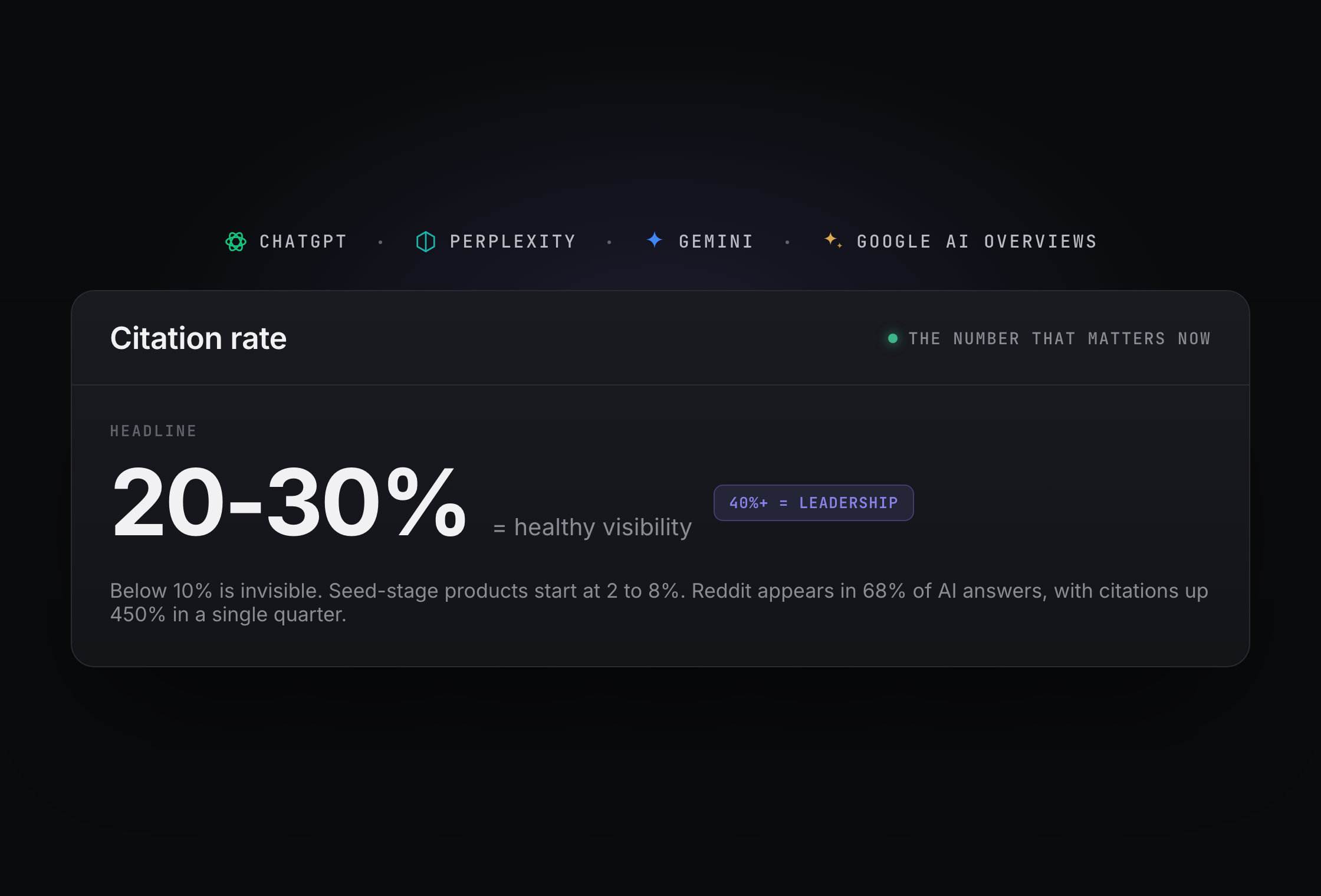Click the teal Perplexity hexagon icon
Screen dimensions: 1321x896
click(425, 242)
